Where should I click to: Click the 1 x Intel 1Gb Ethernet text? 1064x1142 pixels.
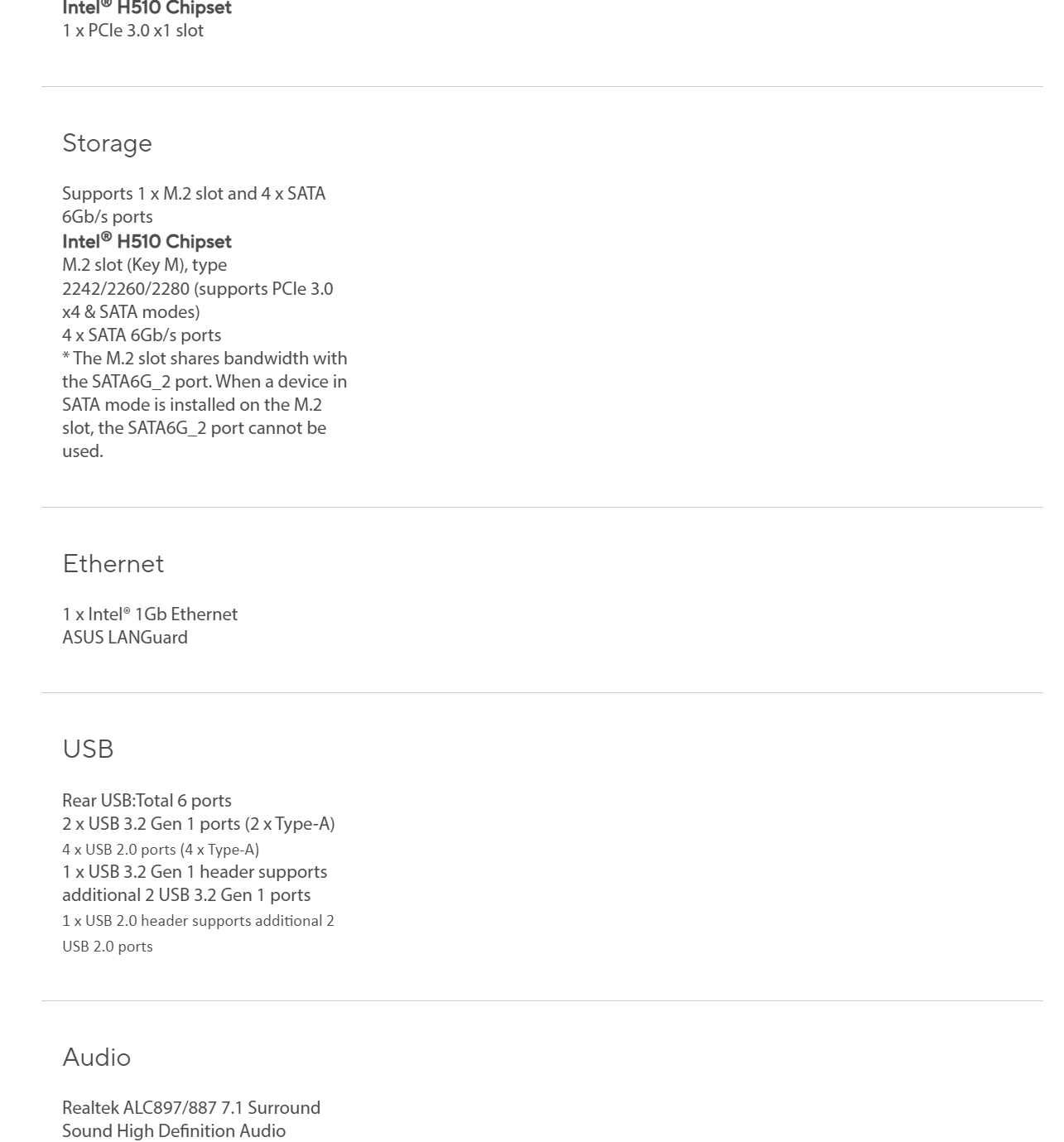[150, 614]
